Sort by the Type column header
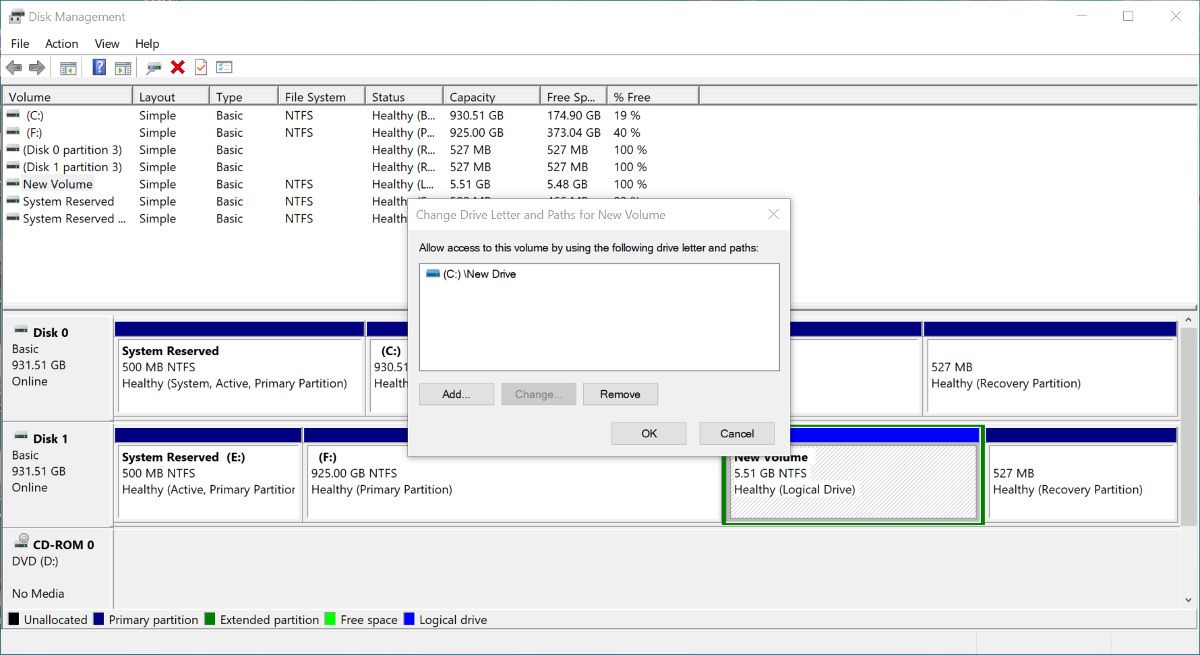 point(244,97)
